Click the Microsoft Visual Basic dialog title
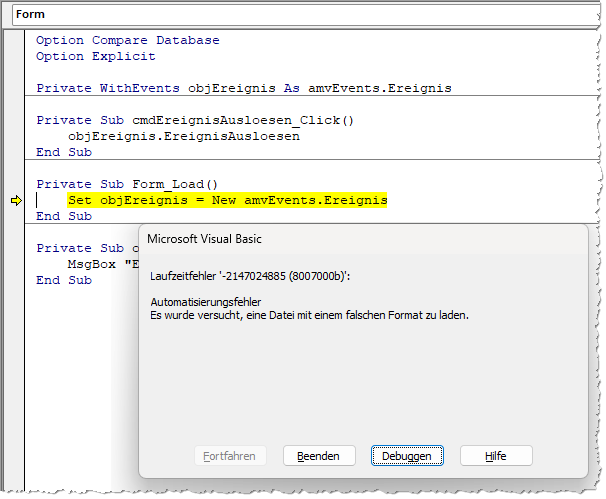This screenshot has width=606, height=499. [x=204, y=239]
